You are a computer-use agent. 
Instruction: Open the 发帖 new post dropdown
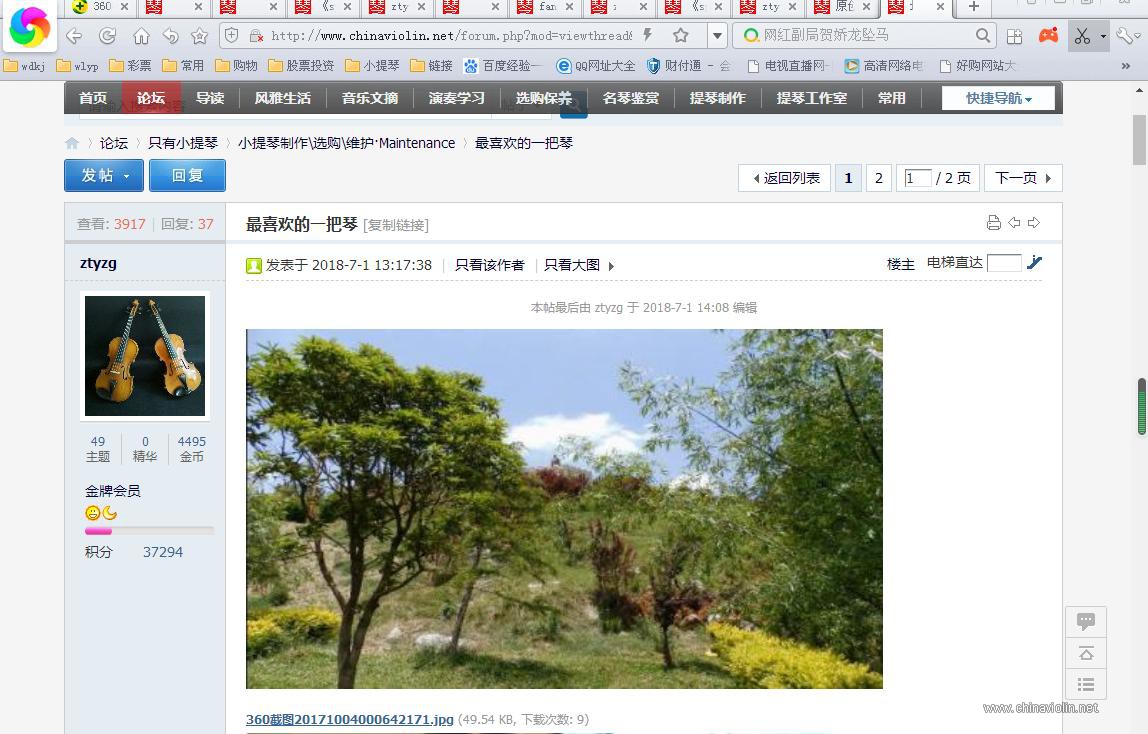coord(104,176)
